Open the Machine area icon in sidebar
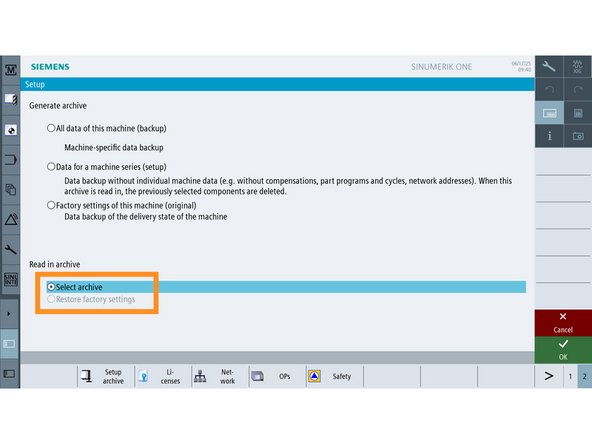Screen dimensions: 592x444 [11, 70]
